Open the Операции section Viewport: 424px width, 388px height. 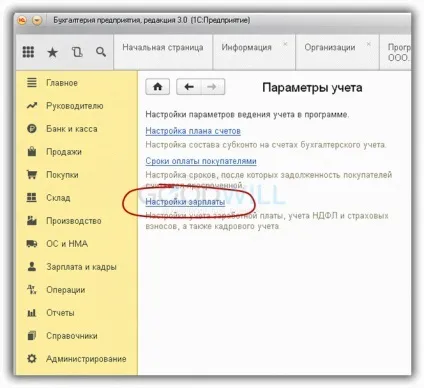pyautogui.click(x=65, y=290)
